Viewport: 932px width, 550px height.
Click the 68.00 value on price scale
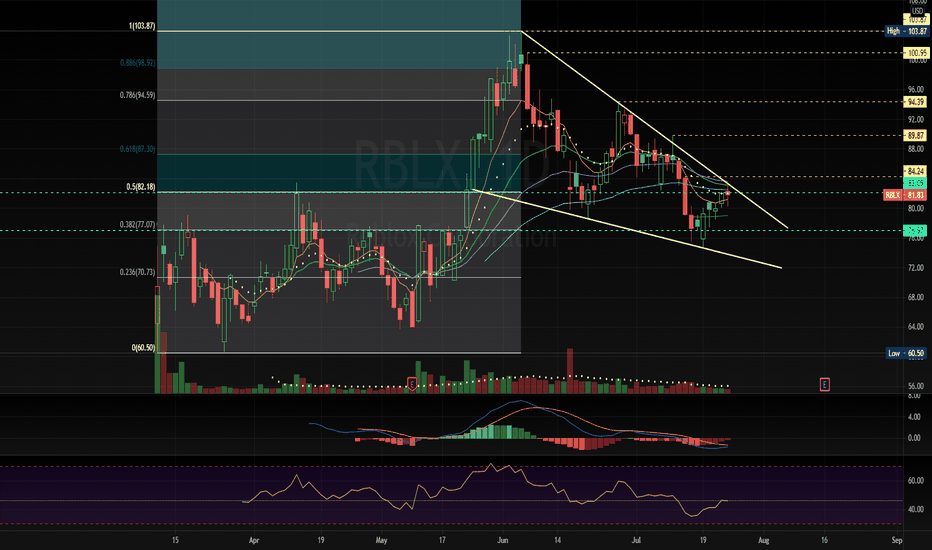(916, 297)
